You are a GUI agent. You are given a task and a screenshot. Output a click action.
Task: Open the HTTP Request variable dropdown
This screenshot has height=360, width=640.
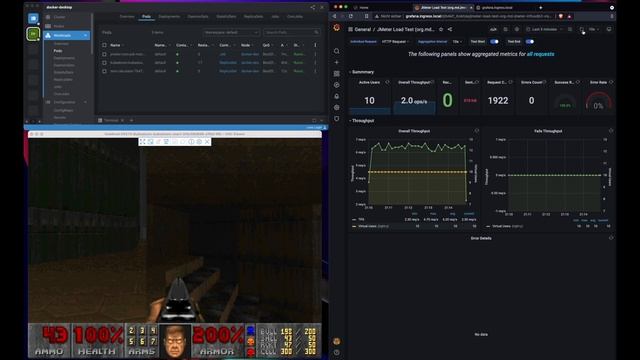point(396,42)
